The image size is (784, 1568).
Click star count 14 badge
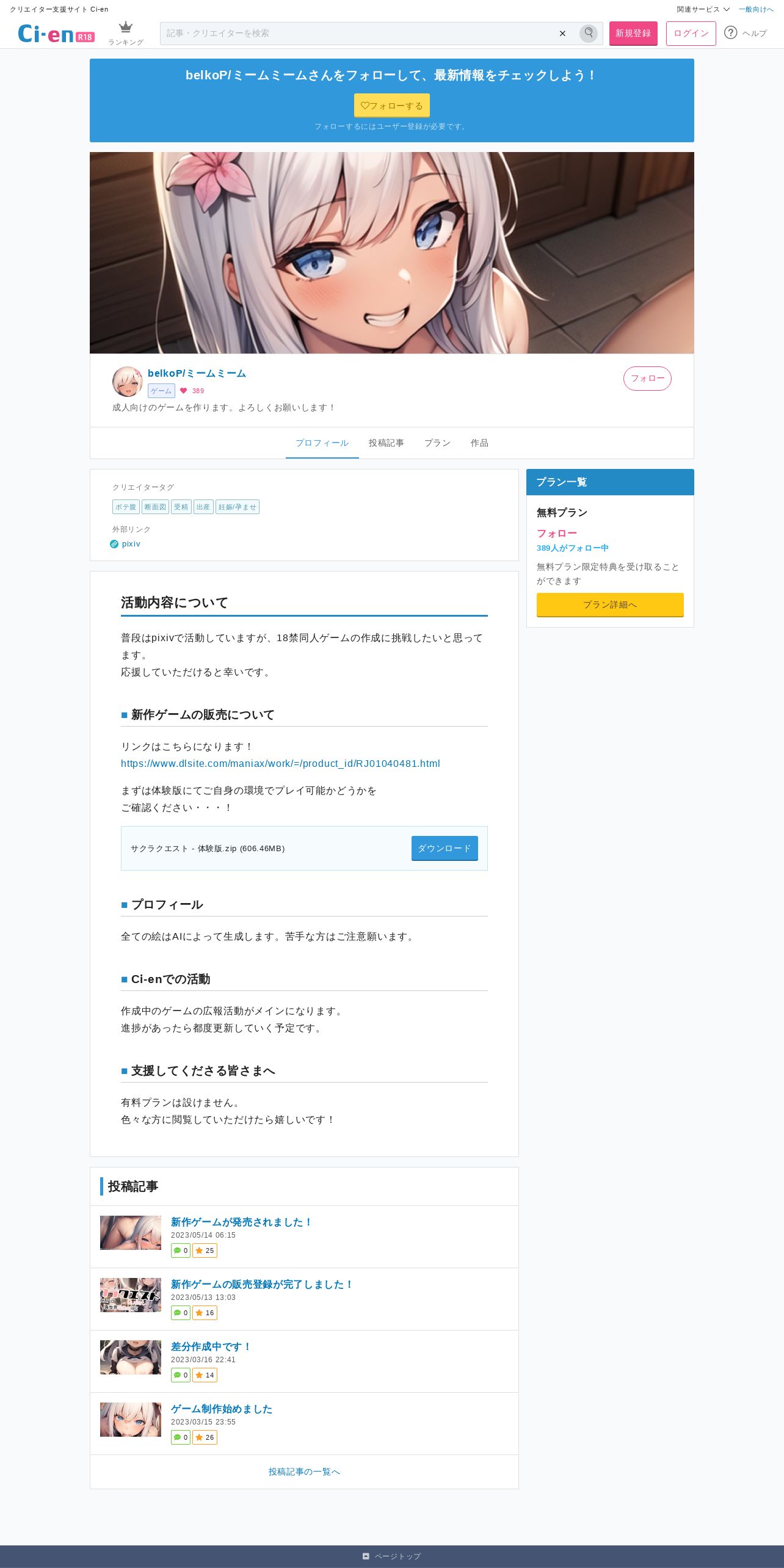tap(205, 1375)
